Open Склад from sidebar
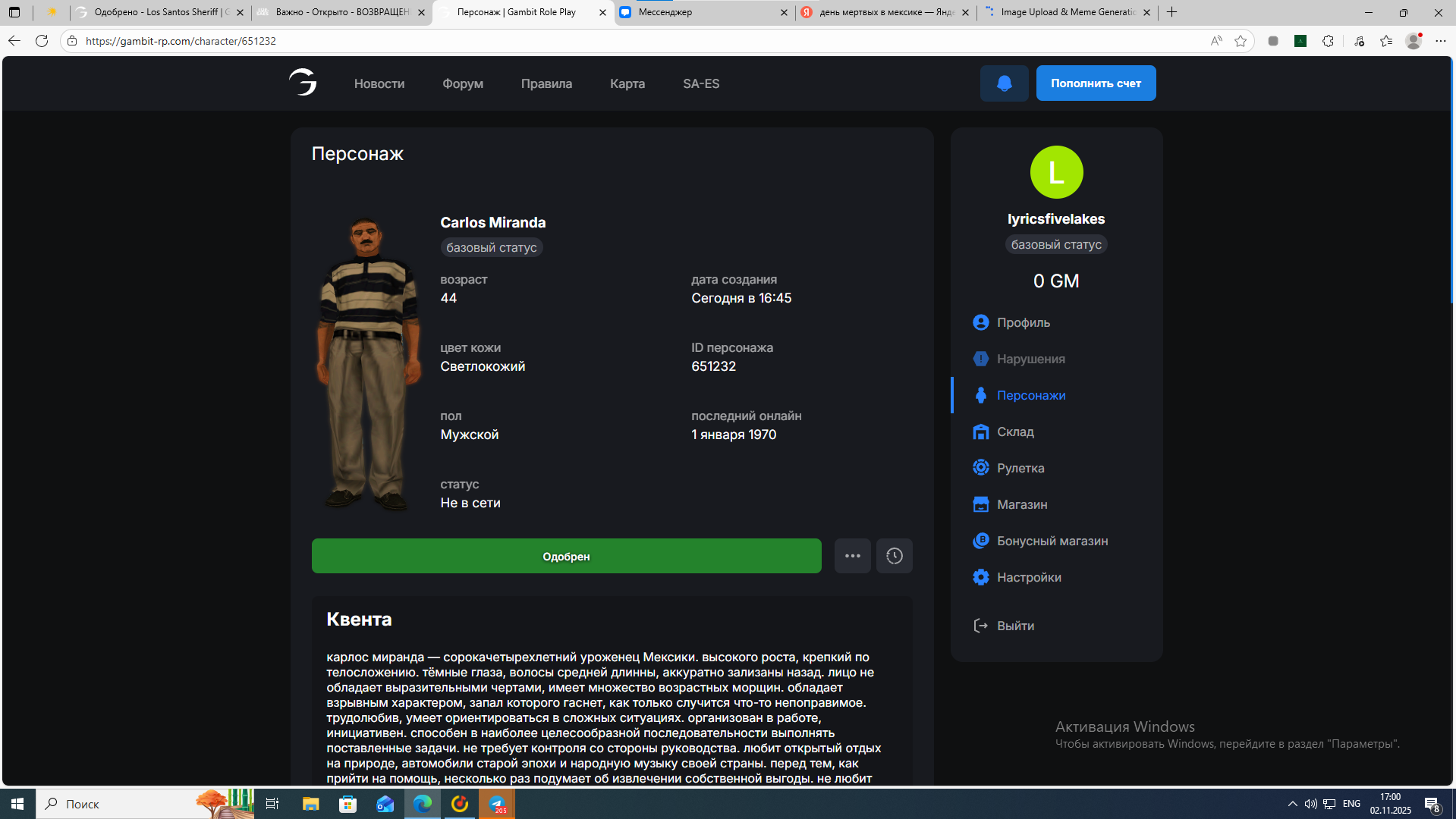 point(1014,431)
